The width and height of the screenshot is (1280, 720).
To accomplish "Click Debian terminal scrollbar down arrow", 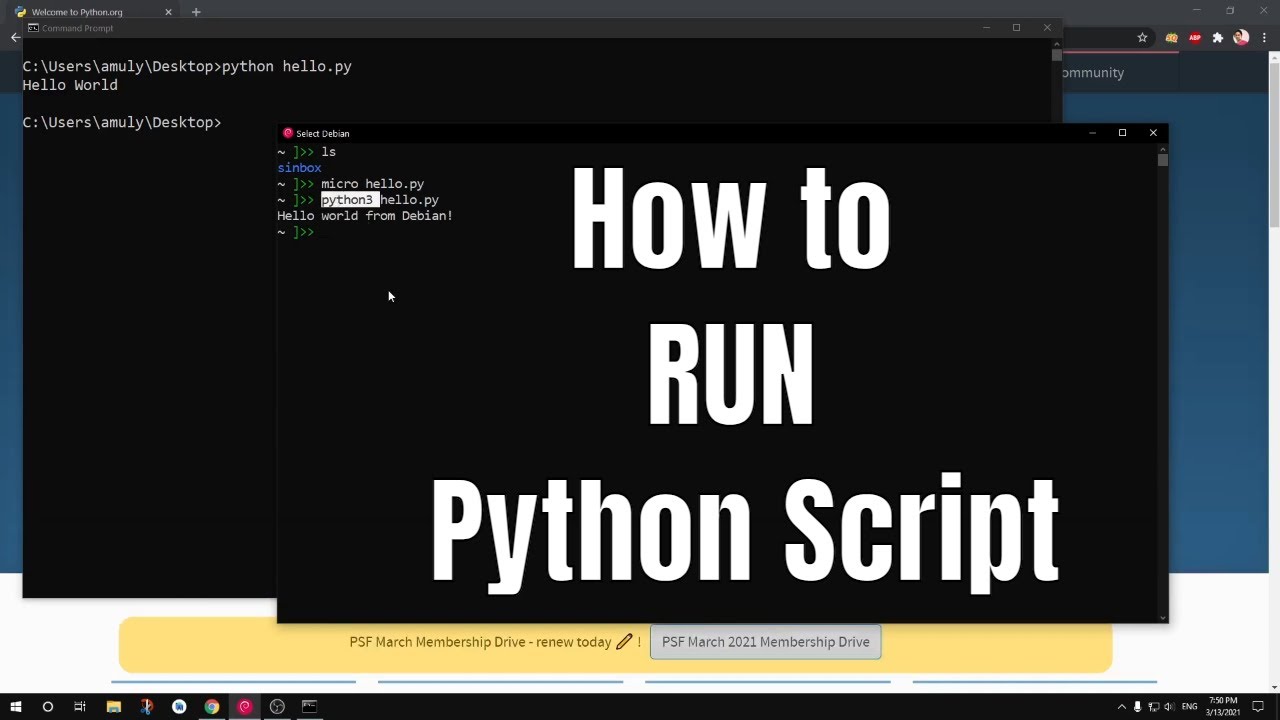I will click(x=1162, y=617).
